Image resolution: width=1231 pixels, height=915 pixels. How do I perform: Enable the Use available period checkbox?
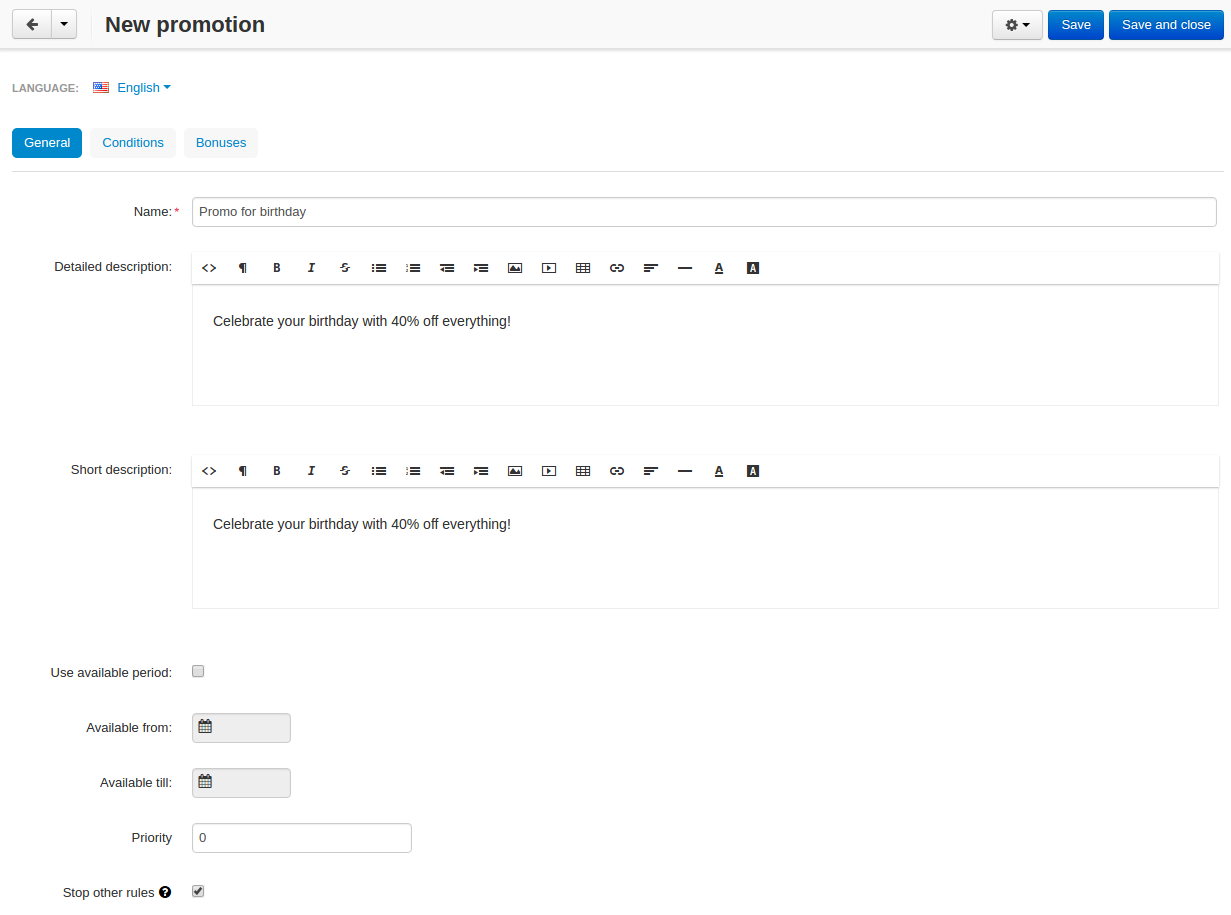pos(198,671)
